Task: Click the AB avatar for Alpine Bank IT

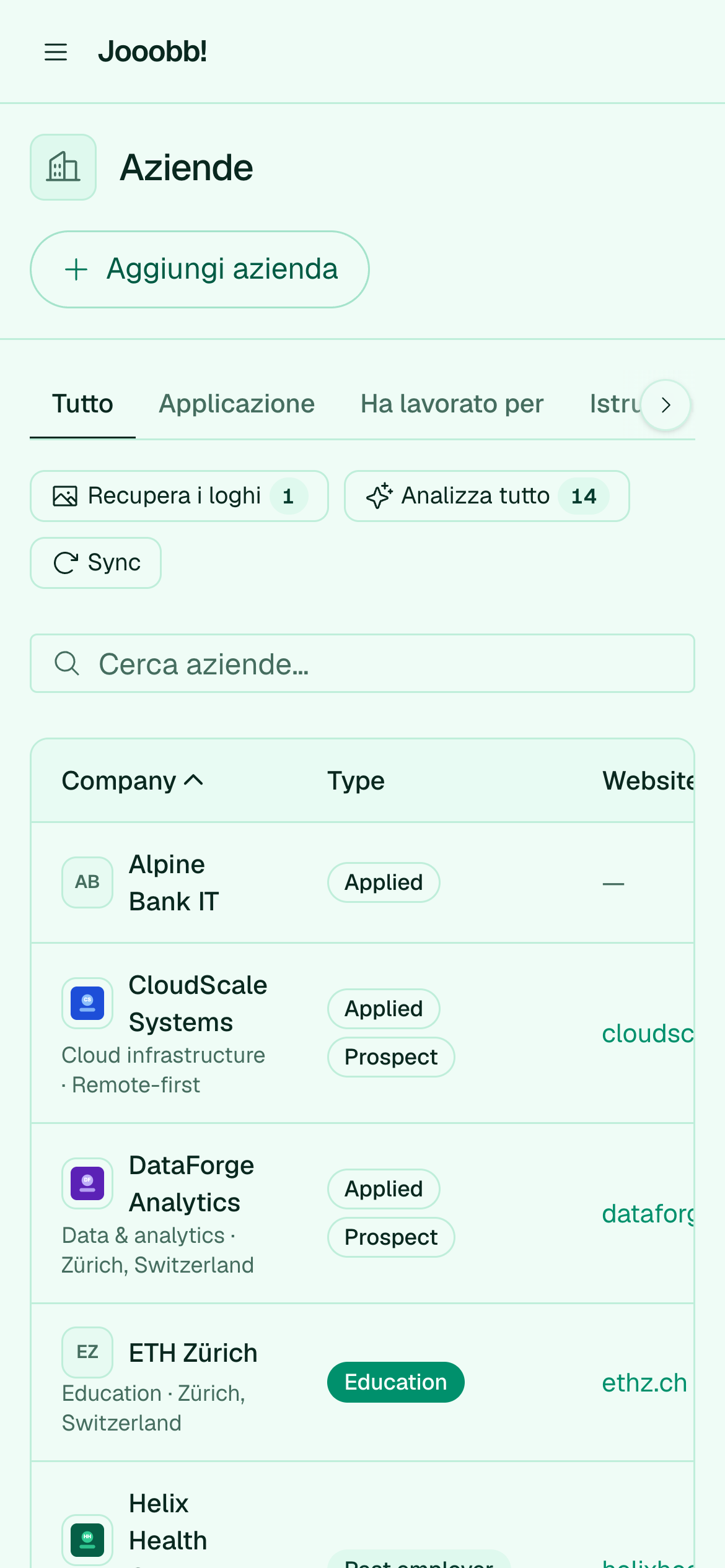Action: pyautogui.click(x=87, y=882)
